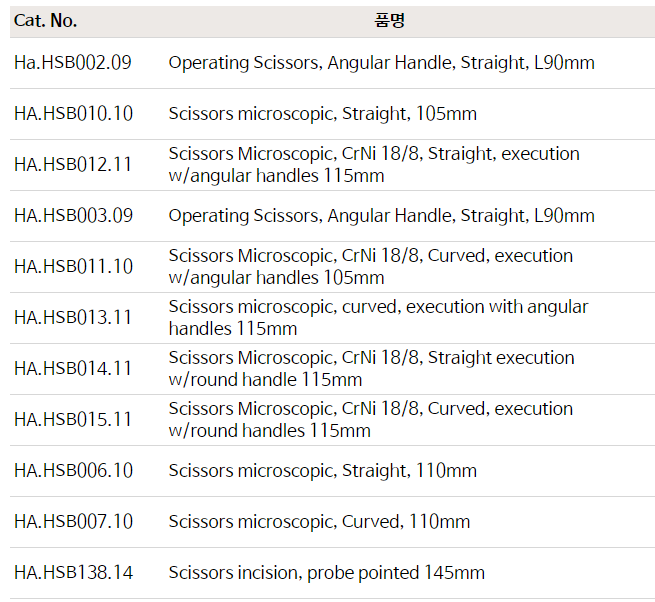Click 'Scissors microscopic, Straight, 105mm' description
Screen dimensions: 655x602
click(322, 114)
